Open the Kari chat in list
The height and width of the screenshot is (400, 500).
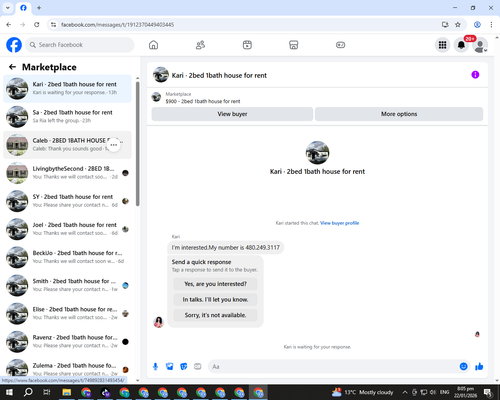tap(67, 89)
